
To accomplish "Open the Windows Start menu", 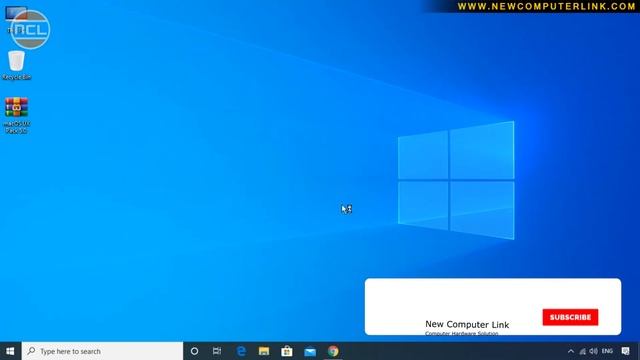I will 11,351.
